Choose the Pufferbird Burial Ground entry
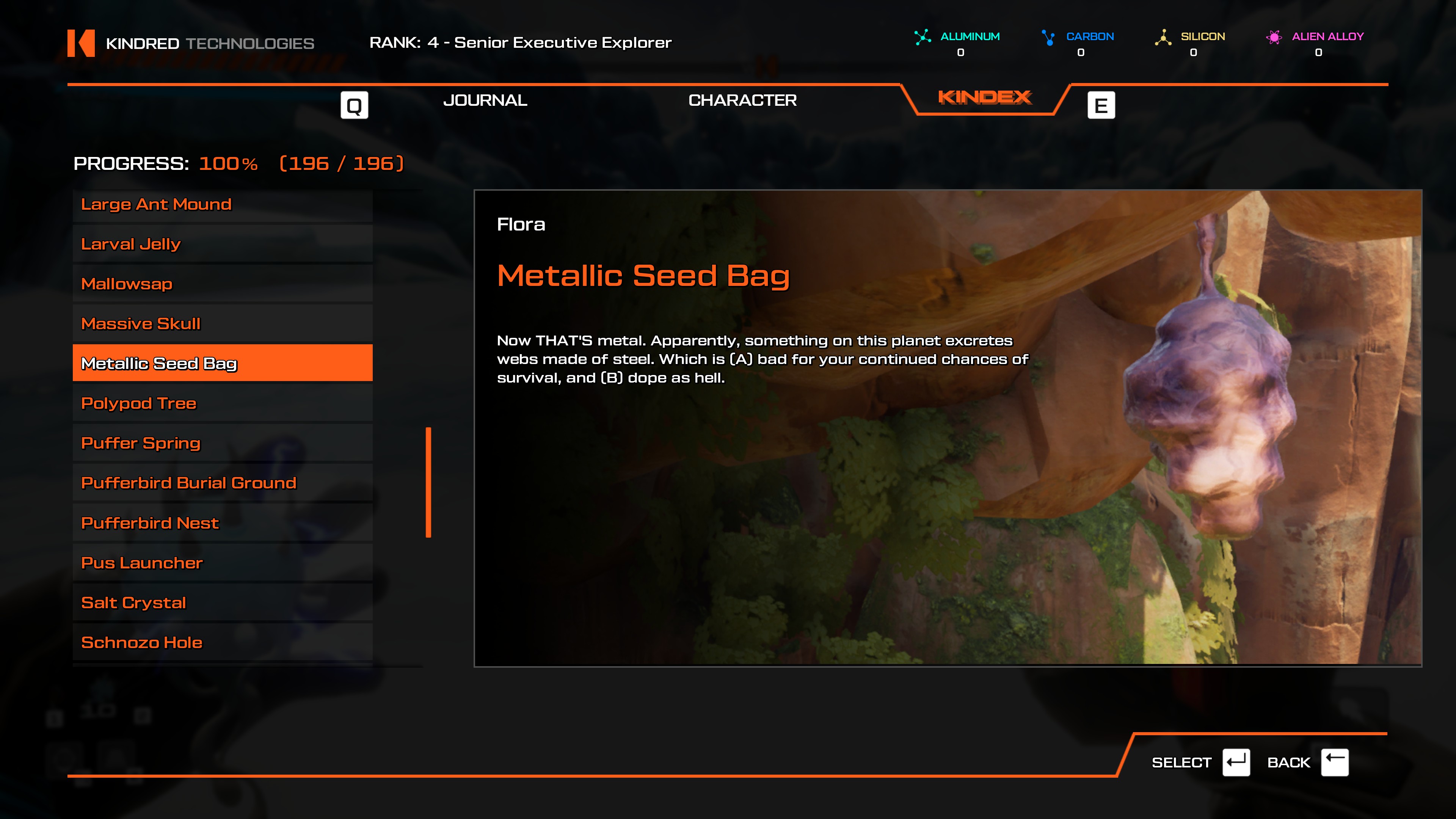Image resolution: width=1456 pixels, height=819 pixels. pyautogui.click(x=223, y=483)
